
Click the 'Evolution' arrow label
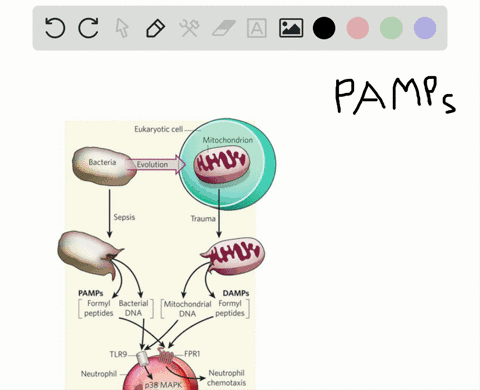[152, 164]
